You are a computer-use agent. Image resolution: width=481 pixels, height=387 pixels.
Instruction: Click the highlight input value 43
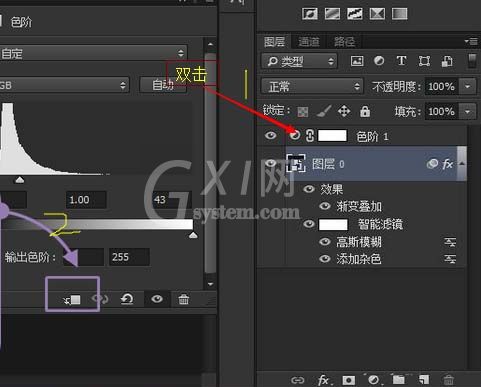pyautogui.click(x=172, y=200)
